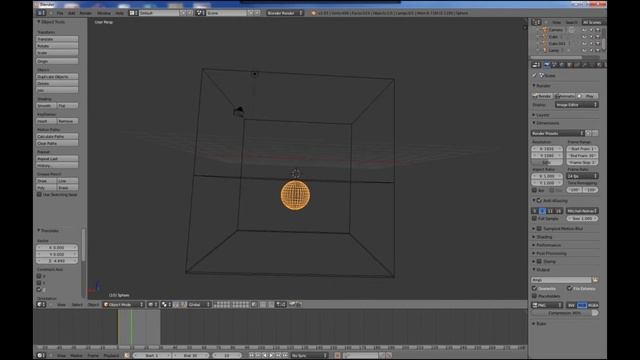Viewport: 640px width, 360px height.
Task: Open the Global orientation dropdown
Action: [199, 304]
